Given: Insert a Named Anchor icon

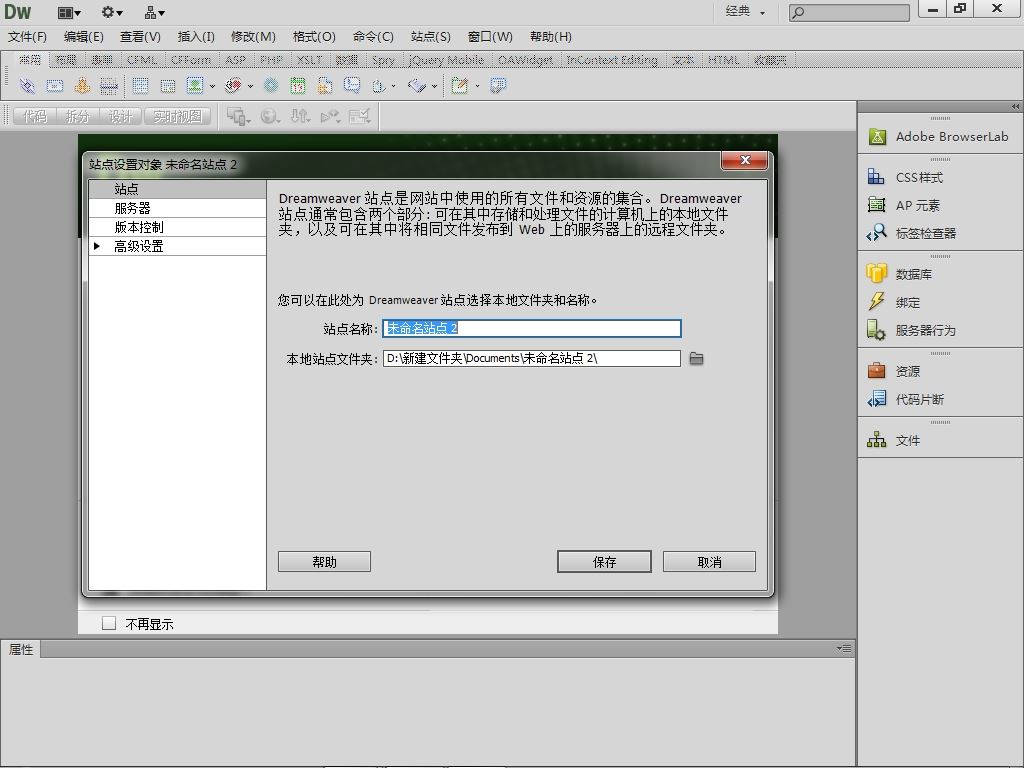Looking at the screenshot, I should click(x=82, y=85).
